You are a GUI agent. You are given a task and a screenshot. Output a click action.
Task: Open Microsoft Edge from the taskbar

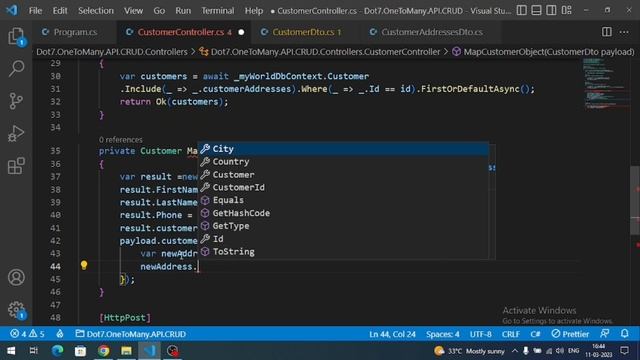point(58,351)
